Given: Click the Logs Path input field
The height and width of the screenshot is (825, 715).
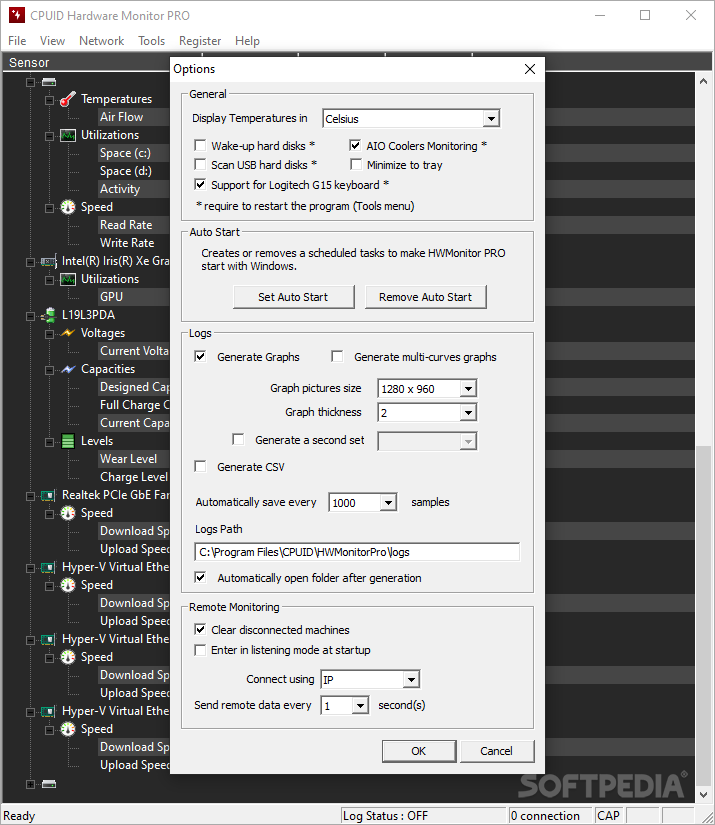Looking at the screenshot, I should point(357,552).
